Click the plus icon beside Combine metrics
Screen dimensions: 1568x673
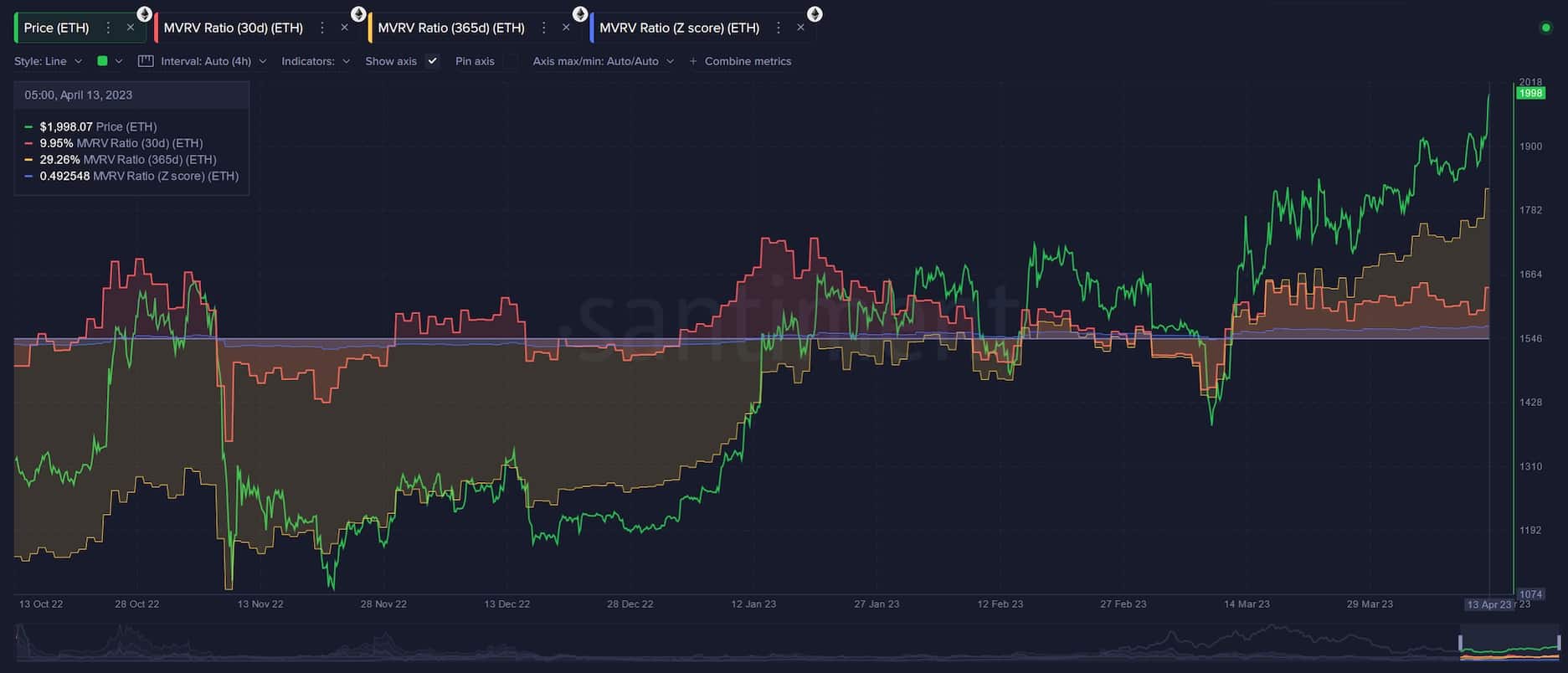coord(693,61)
